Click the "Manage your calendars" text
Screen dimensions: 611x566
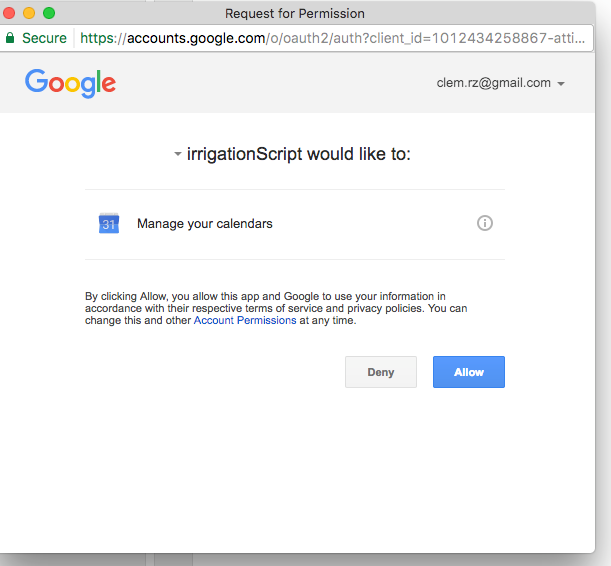[x=205, y=224]
